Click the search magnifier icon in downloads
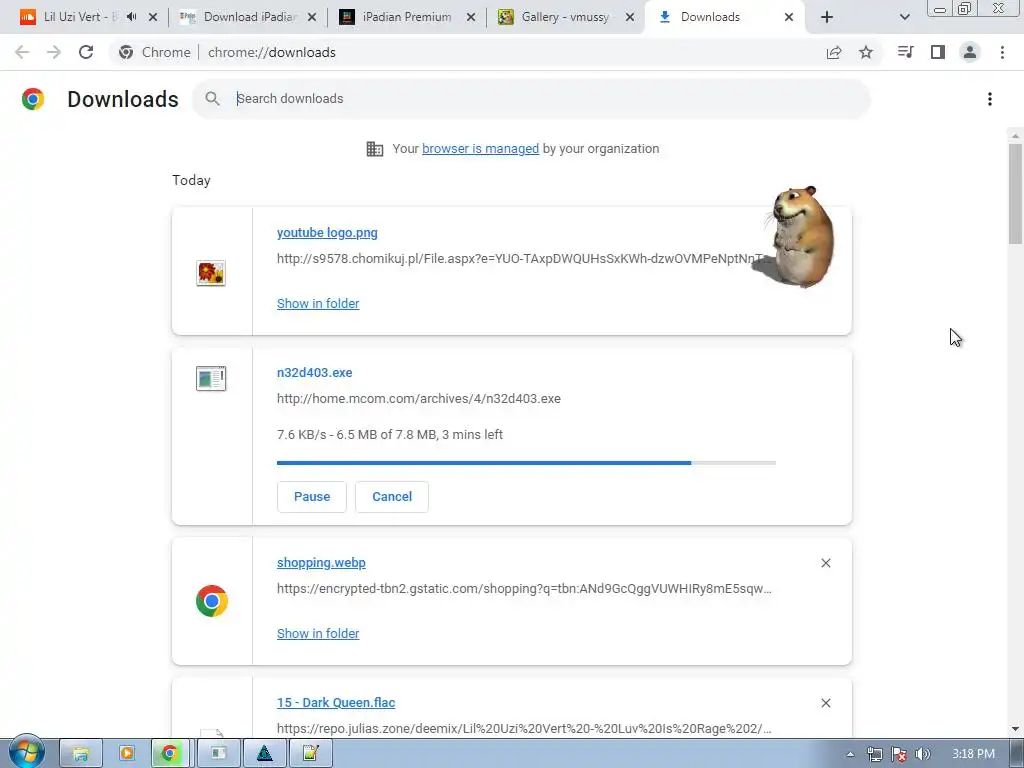Image resolution: width=1024 pixels, height=768 pixels. tap(212, 99)
